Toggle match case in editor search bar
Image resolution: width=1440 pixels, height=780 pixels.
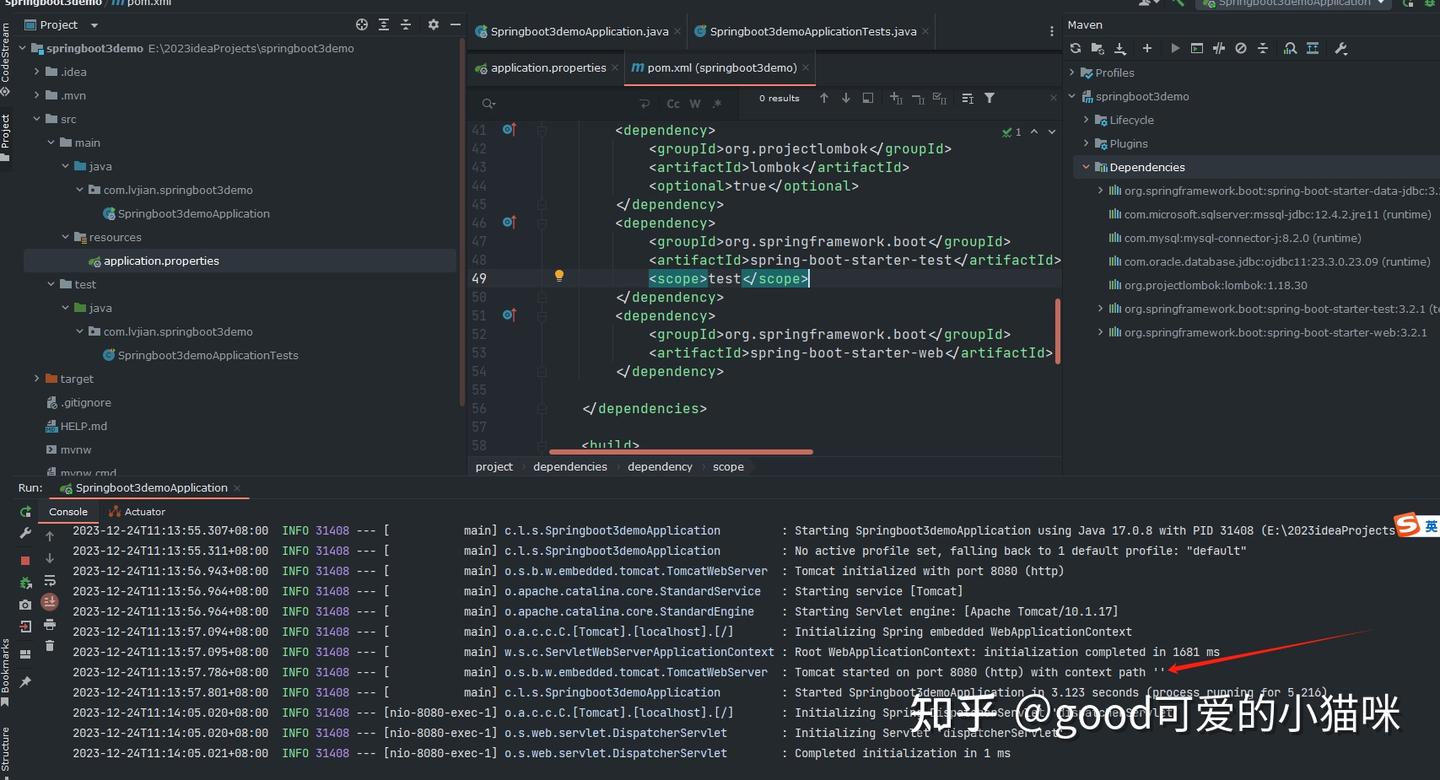click(x=673, y=103)
